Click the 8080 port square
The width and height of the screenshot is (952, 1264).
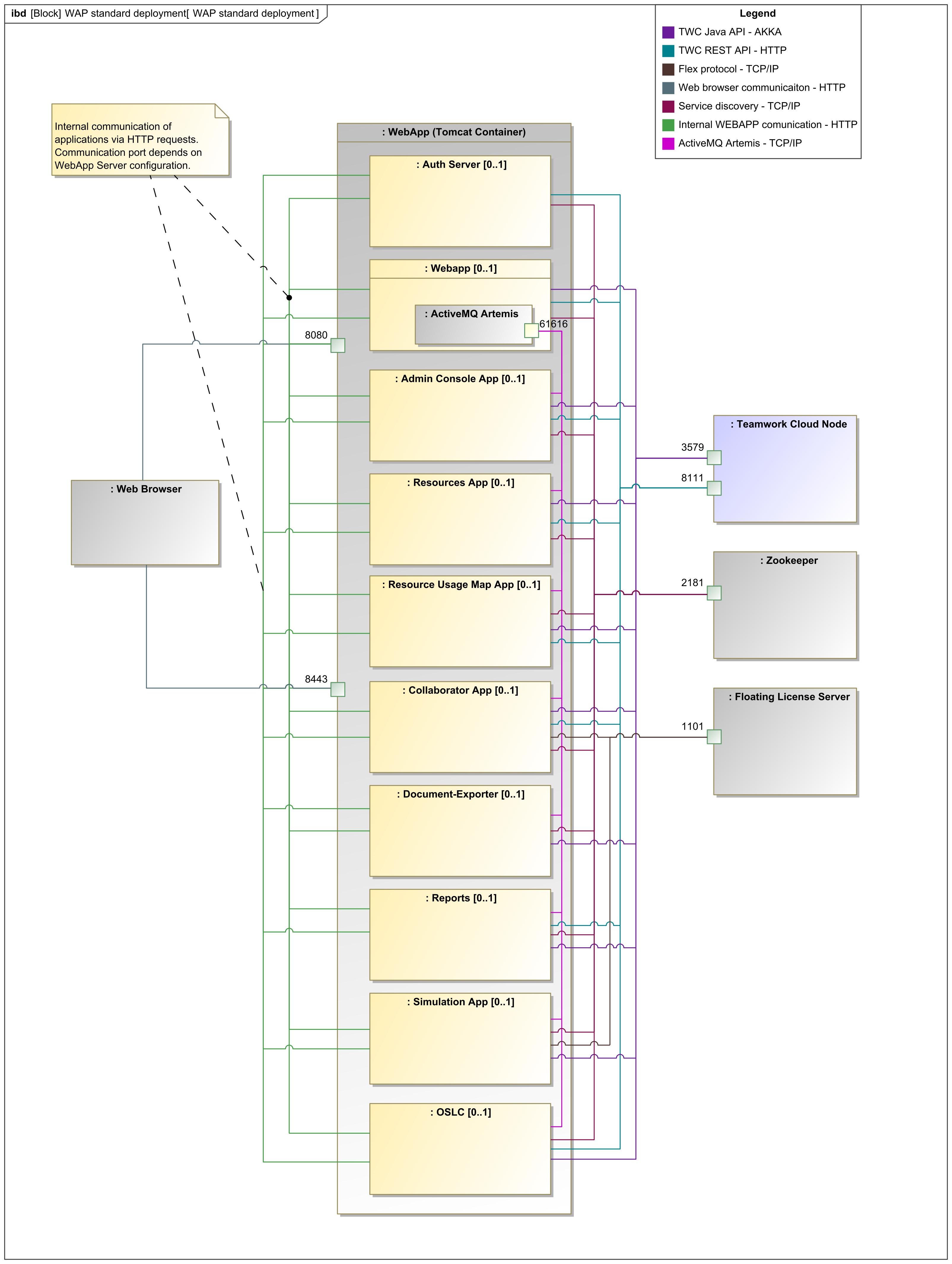point(338,345)
